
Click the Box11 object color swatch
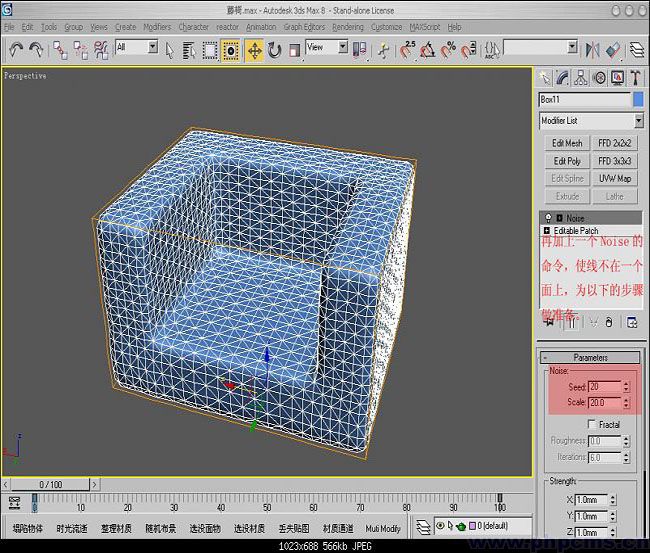[x=638, y=100]
